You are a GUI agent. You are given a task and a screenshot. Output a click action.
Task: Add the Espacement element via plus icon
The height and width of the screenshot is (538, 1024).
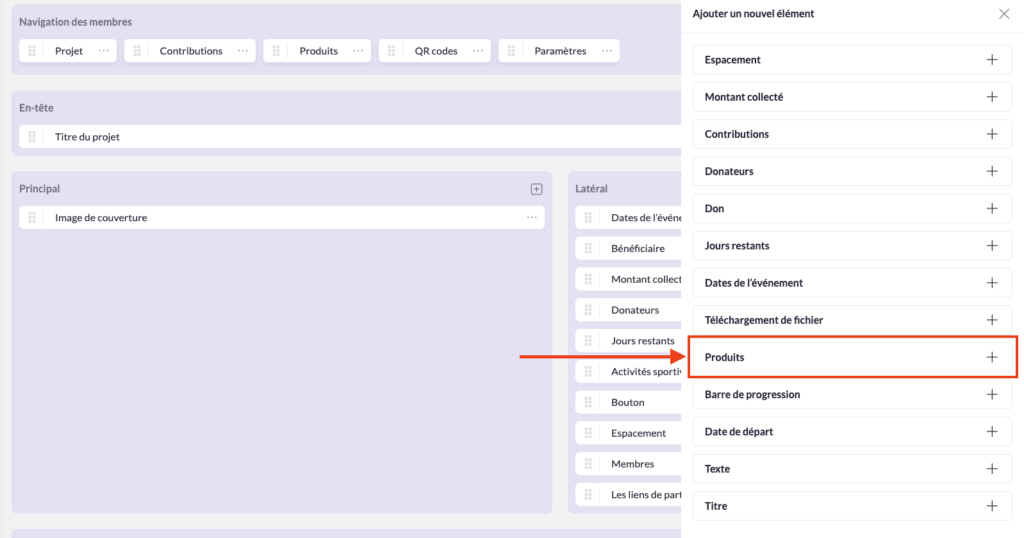(x=991, y=60)
